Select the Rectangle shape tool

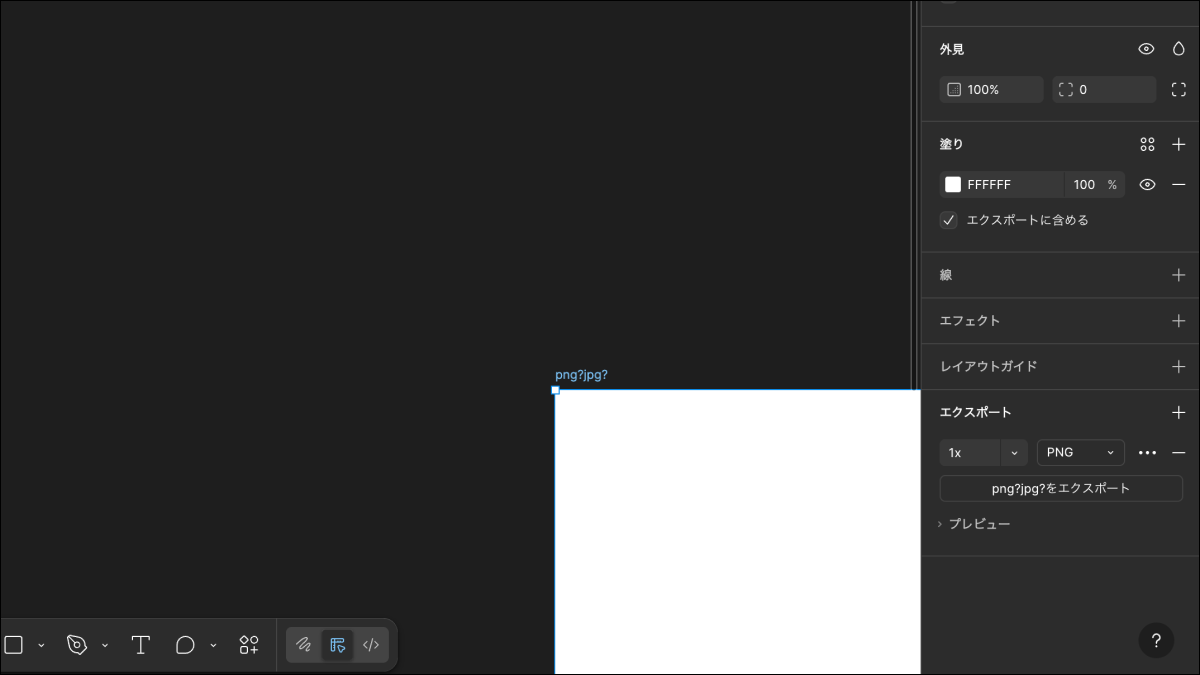[x=14, y=645]
